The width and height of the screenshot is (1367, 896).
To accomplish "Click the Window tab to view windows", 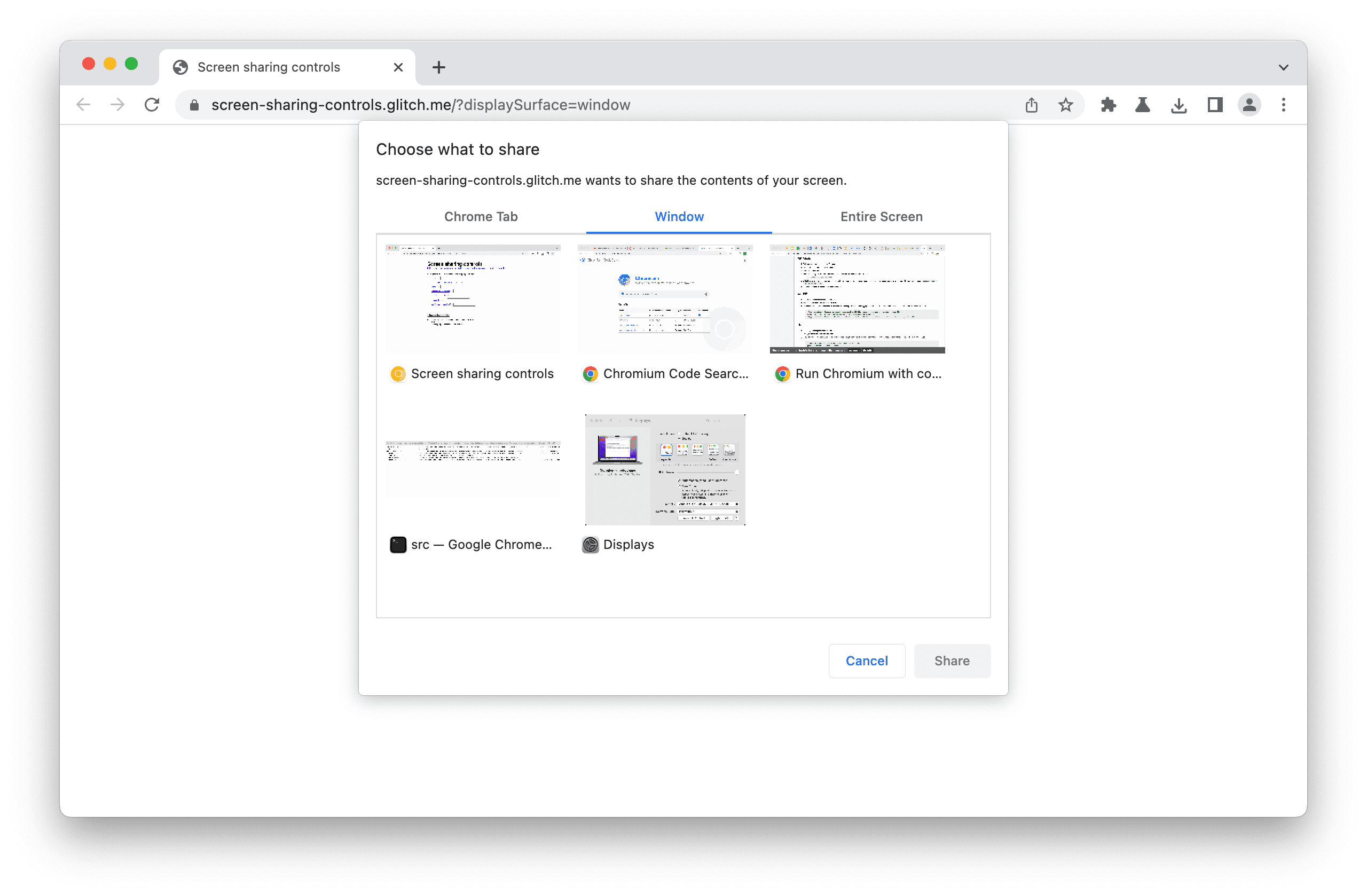I will point(679,215).
